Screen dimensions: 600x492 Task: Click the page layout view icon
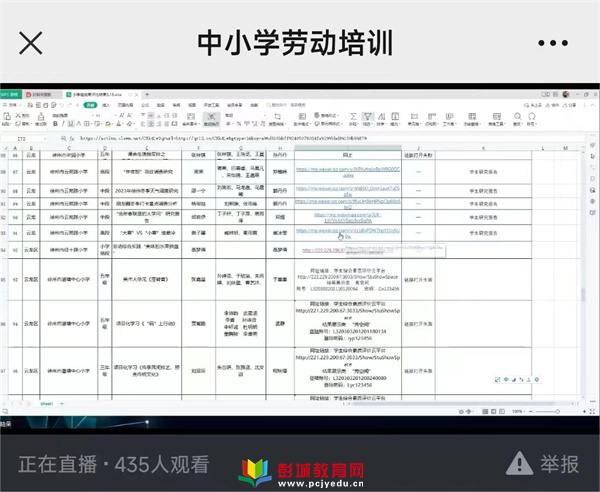click(x=493, y=411)
